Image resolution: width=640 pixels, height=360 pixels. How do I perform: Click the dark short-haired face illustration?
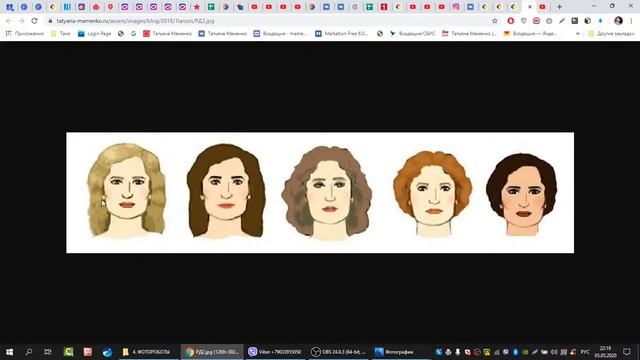coord(522,194)
